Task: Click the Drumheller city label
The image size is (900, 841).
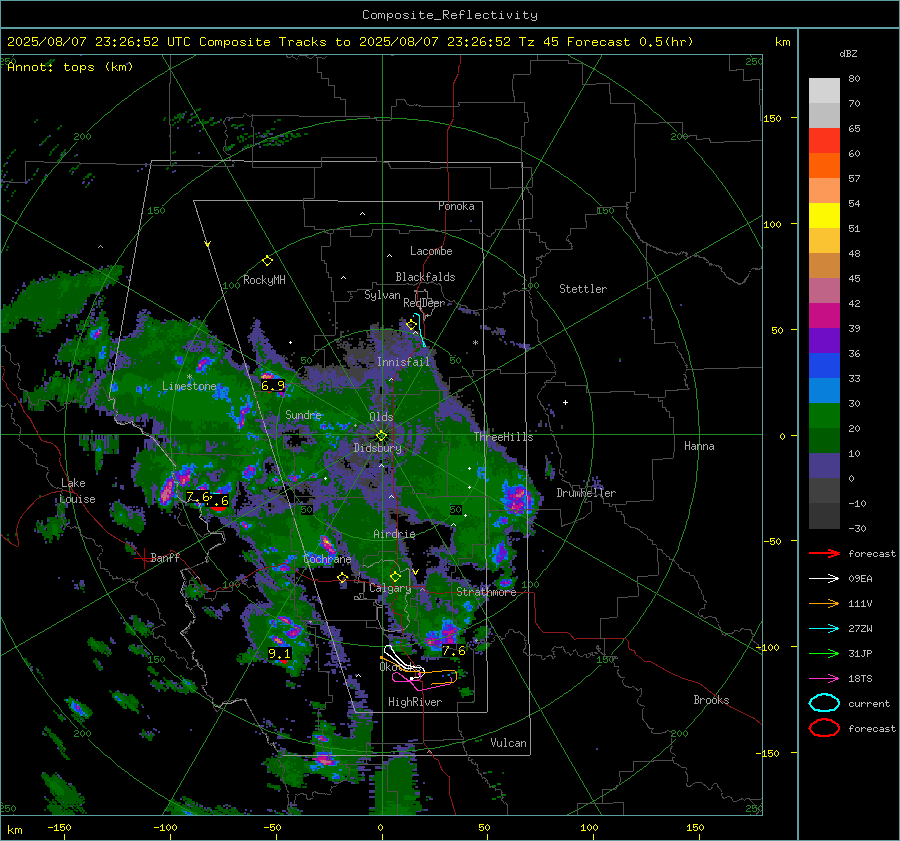Action: pyautogui.click(x=586, y=493)
